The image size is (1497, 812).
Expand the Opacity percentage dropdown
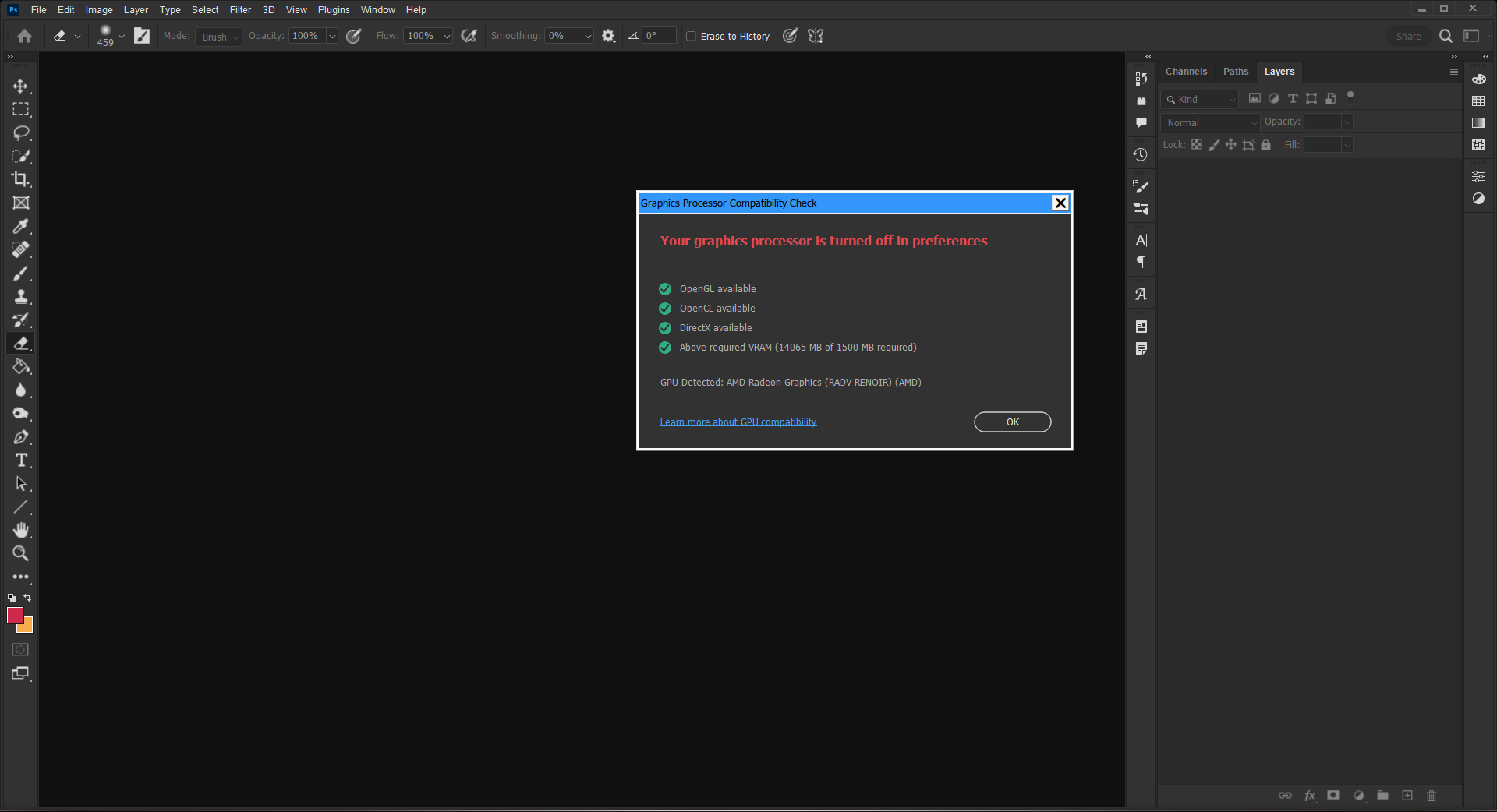(x=332, y=36)
